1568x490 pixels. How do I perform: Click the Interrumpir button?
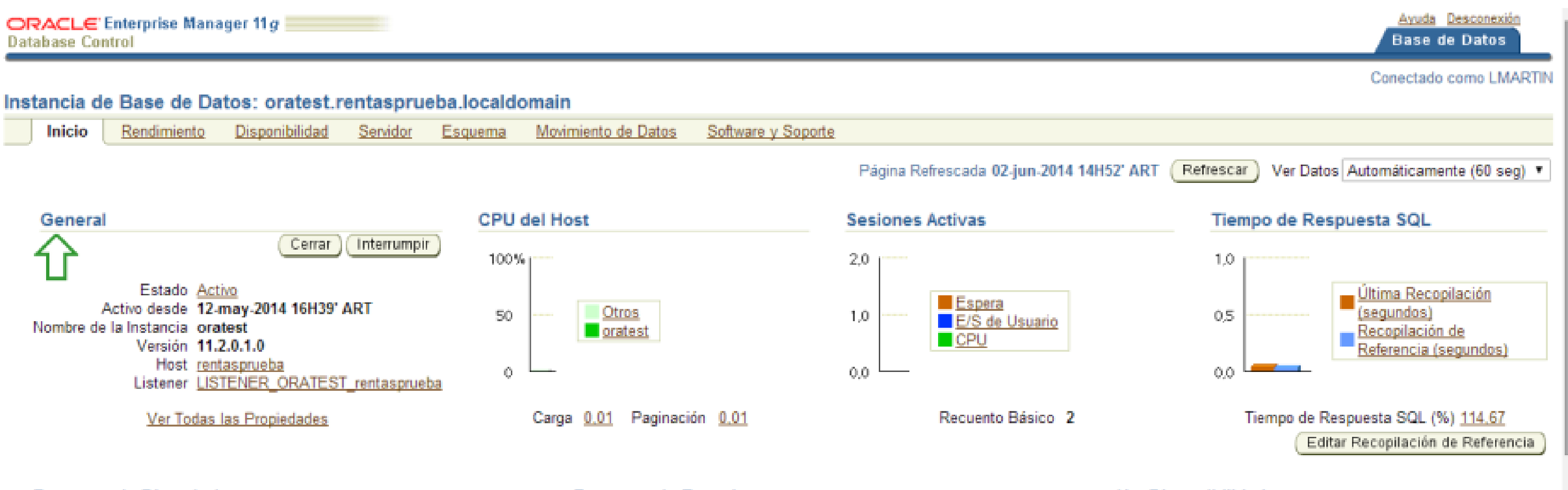[393, 245]
